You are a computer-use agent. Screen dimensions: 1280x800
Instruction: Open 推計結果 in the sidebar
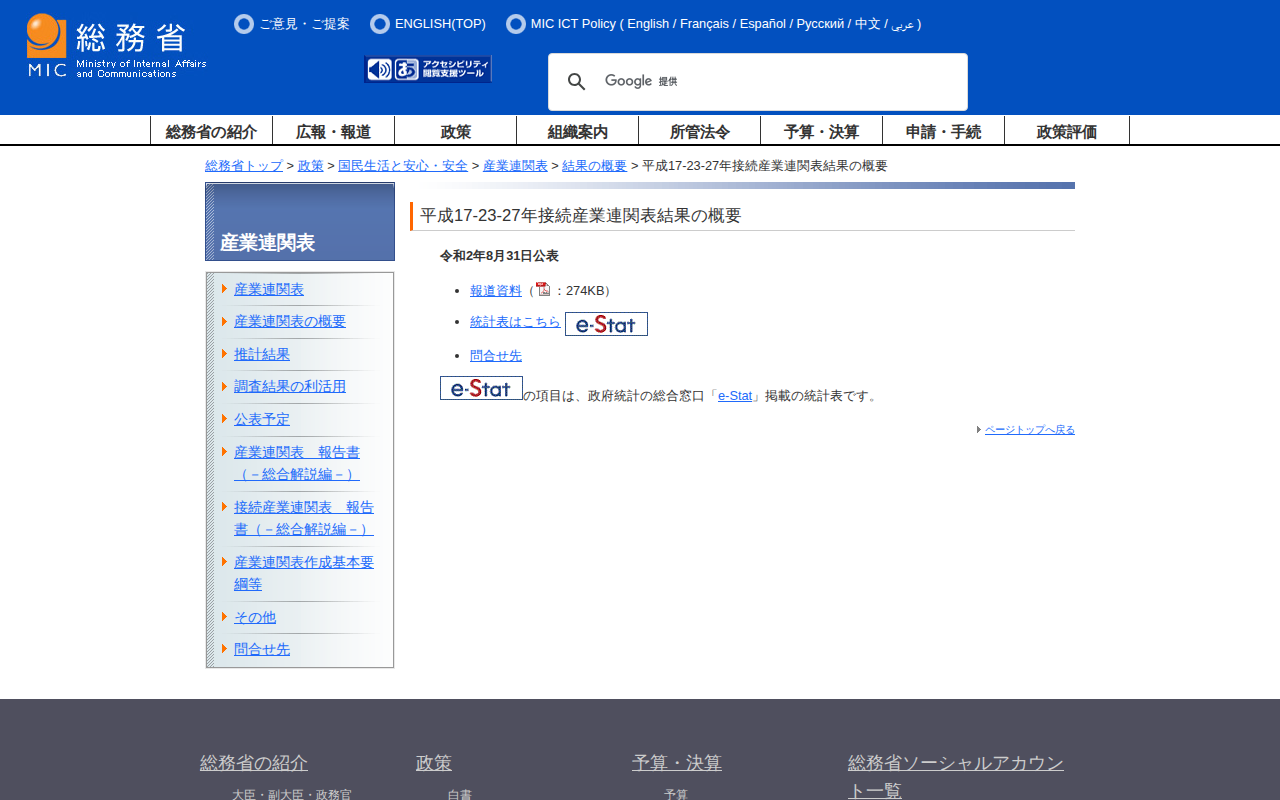[x=262, y=354]
